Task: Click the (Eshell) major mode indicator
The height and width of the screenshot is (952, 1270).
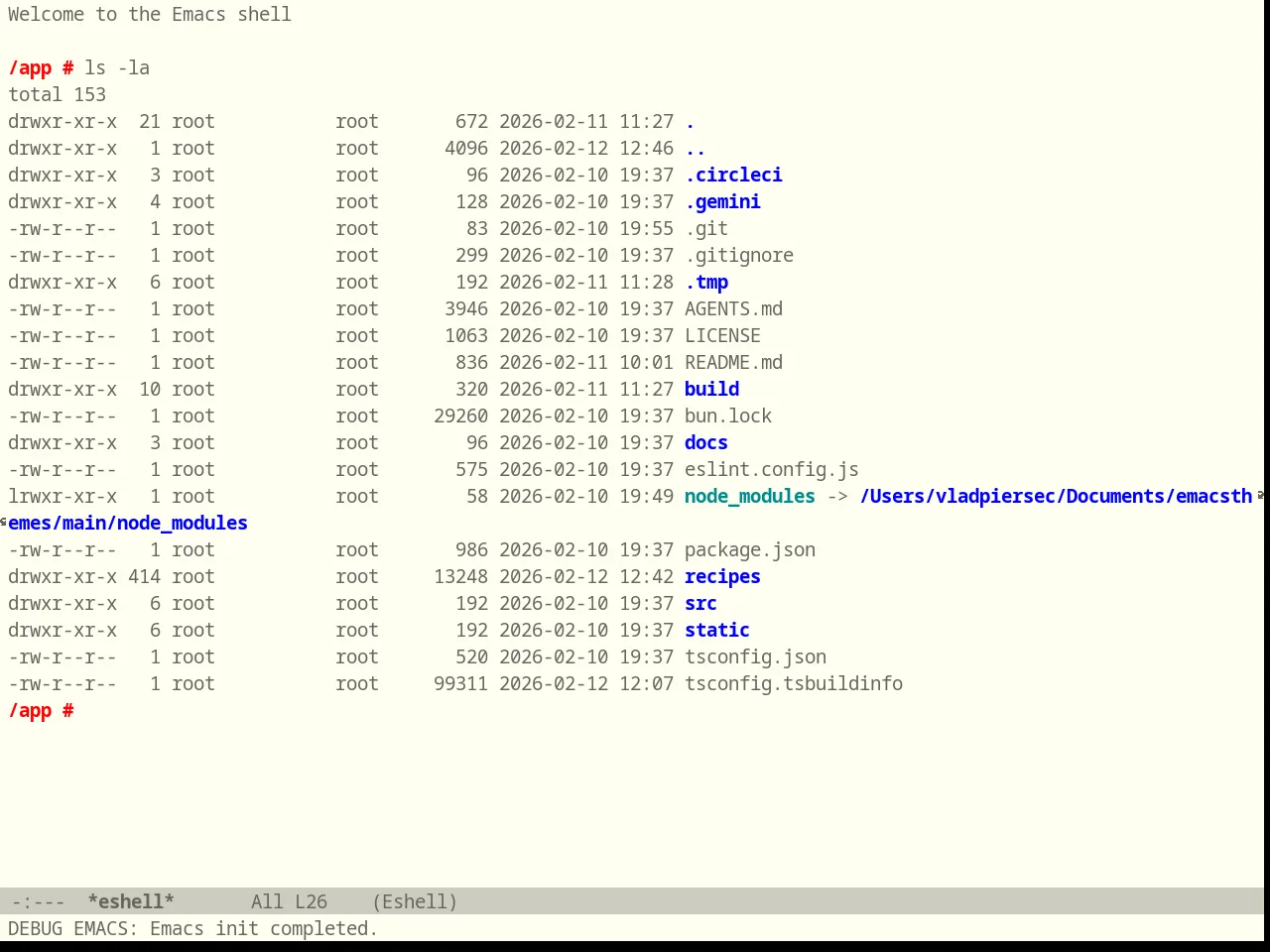Action: pos(415,901)
